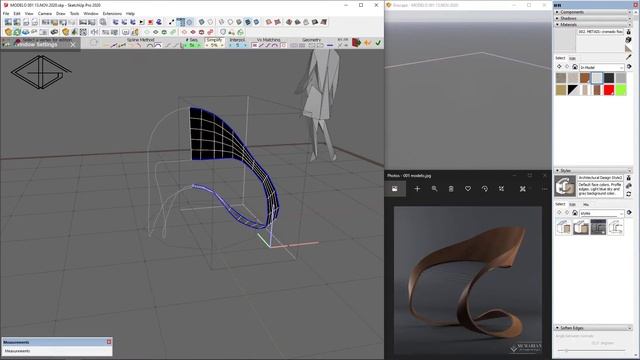This screenshot has width=640, height=360.
Task: Update style with changes icon
Action: pos(629,194)
